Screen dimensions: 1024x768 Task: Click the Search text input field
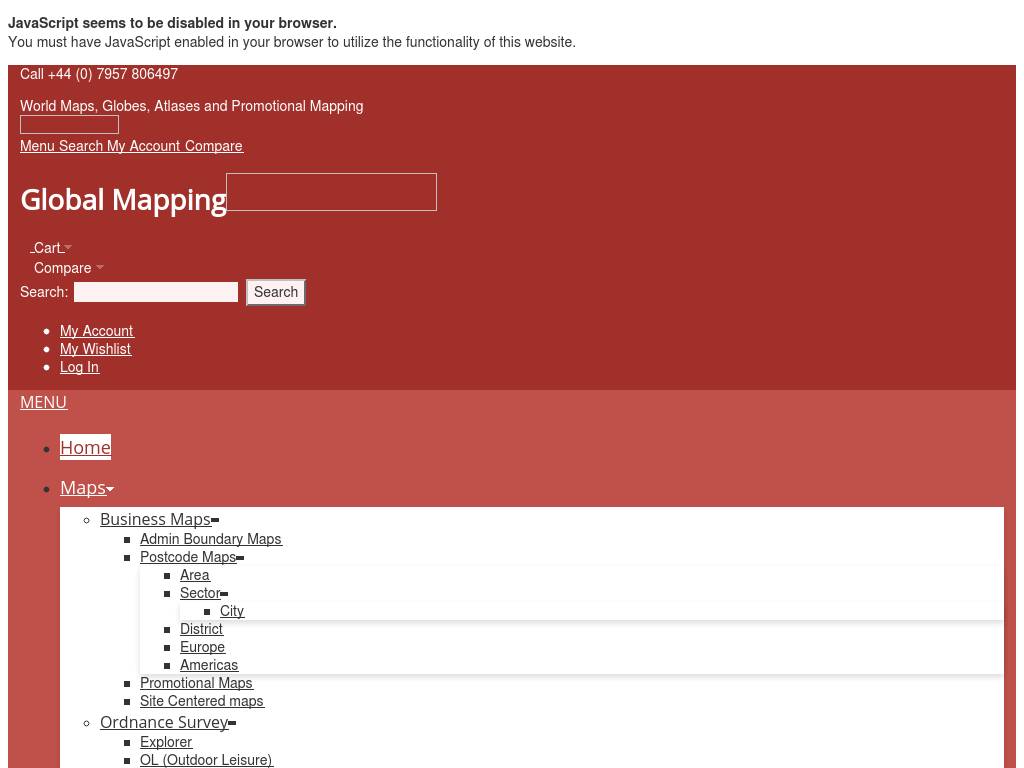(156, 292)
